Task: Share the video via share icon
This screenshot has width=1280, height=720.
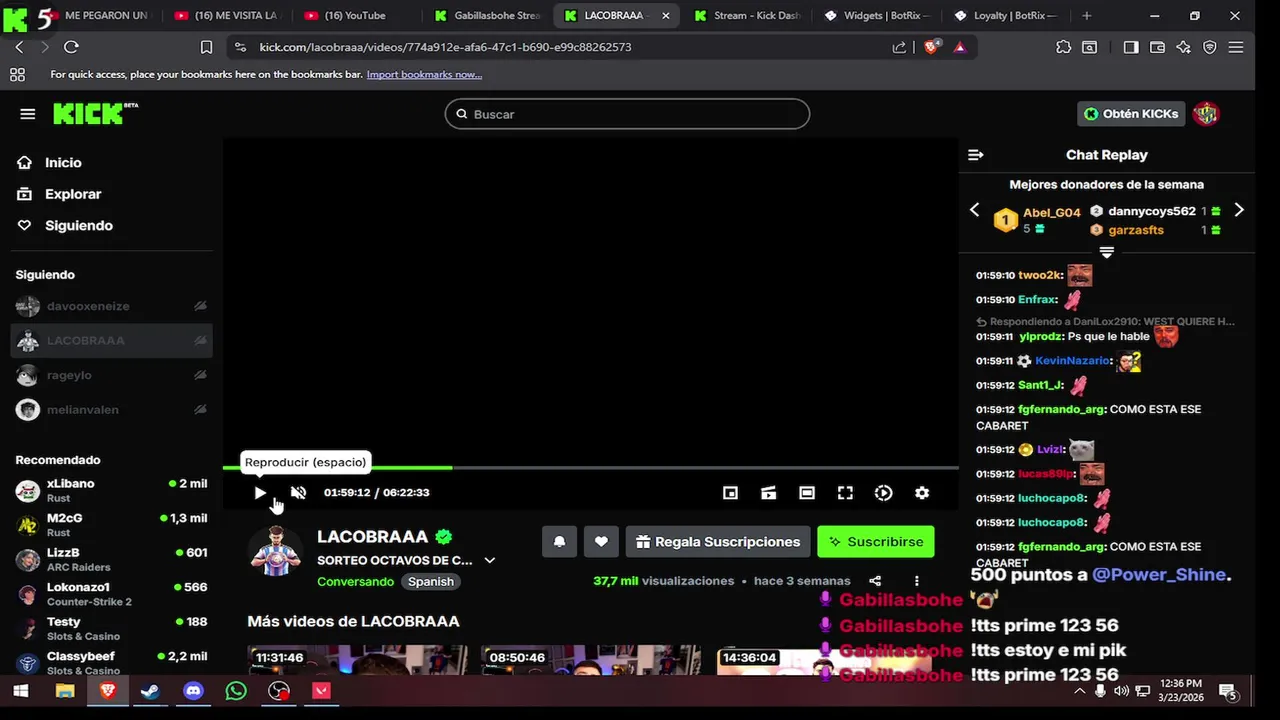Action: 875,581
